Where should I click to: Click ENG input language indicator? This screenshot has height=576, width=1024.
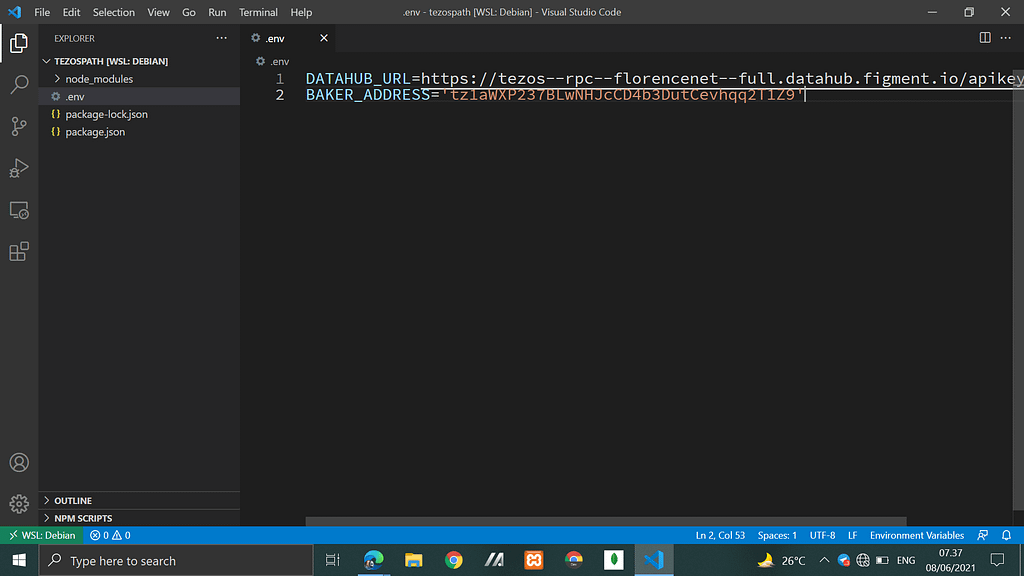point(906,560)
